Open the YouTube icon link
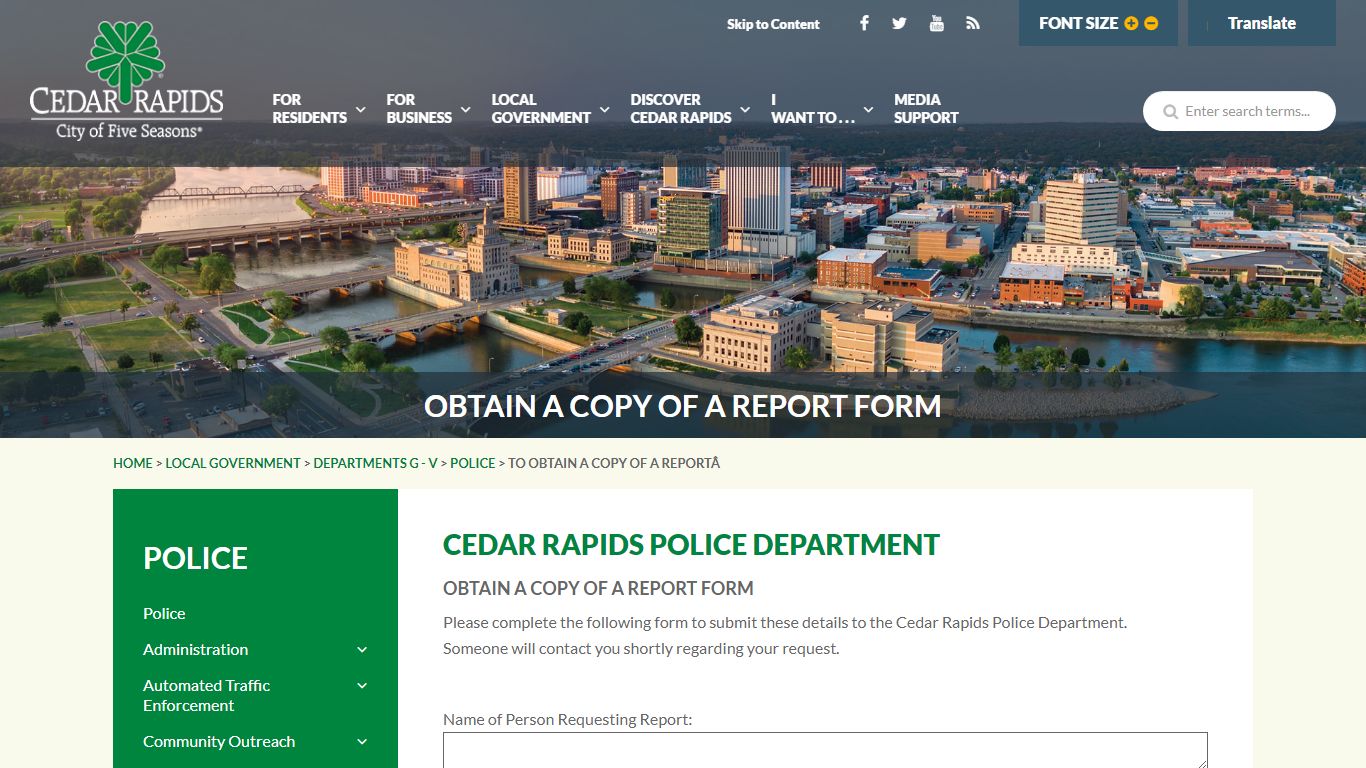Image resolution: width=1366 pixels, height=768 pixels. pos(936,23)
